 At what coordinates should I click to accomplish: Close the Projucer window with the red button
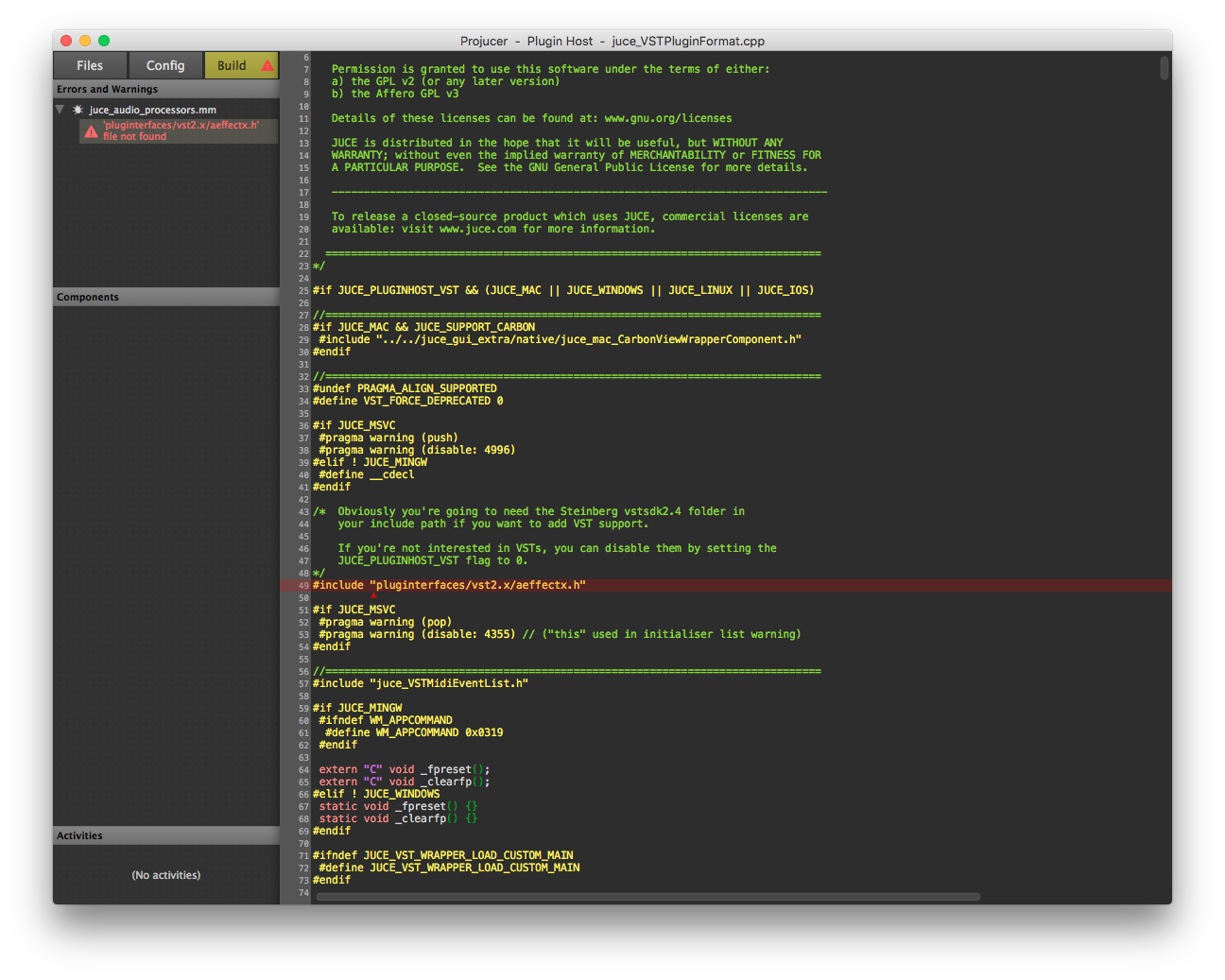click(66, 41)
